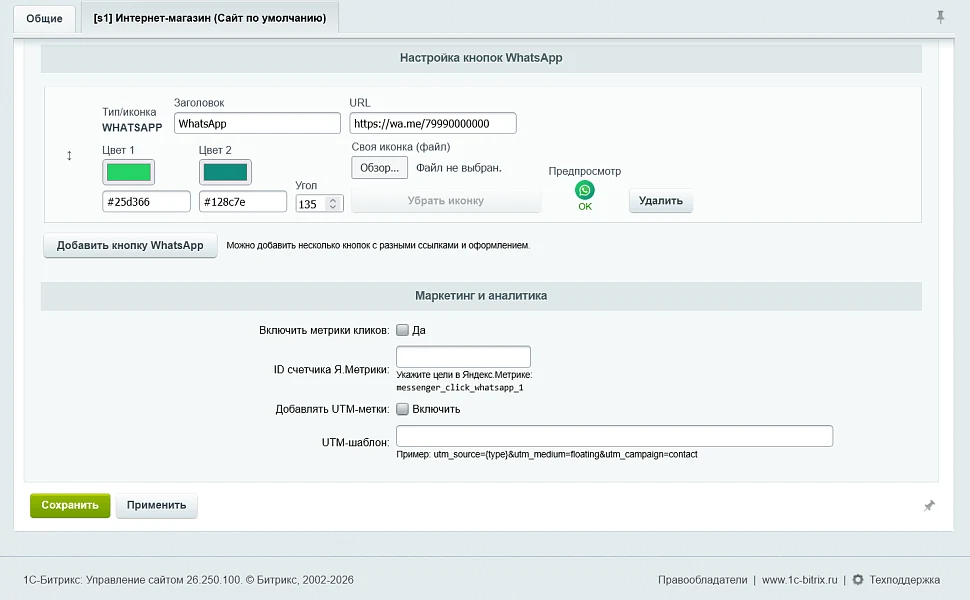The image size is (970, 600).
Task: Decrease the Угол value with down arrow
Action: click(x=333, y=207)
